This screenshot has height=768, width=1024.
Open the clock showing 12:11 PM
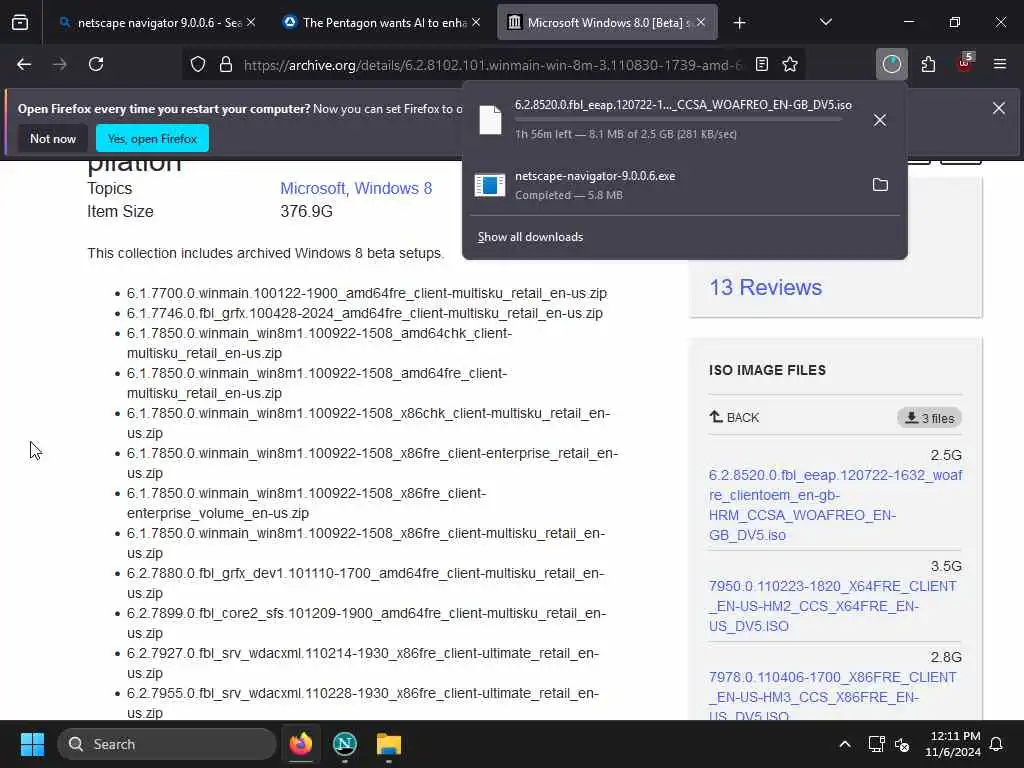click(x=953, y=744)
